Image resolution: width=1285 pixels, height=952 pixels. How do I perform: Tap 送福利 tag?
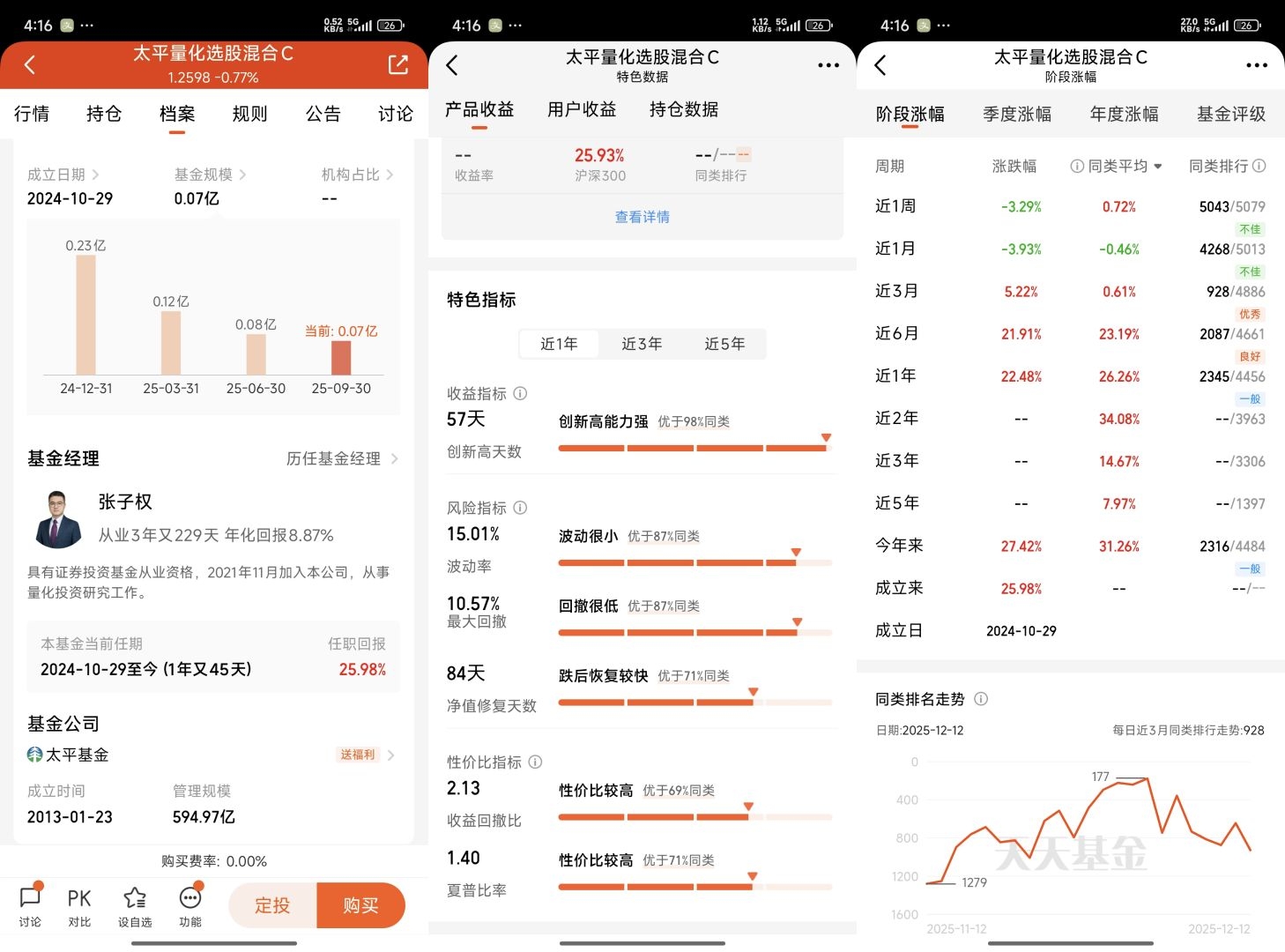coord(358,755)
